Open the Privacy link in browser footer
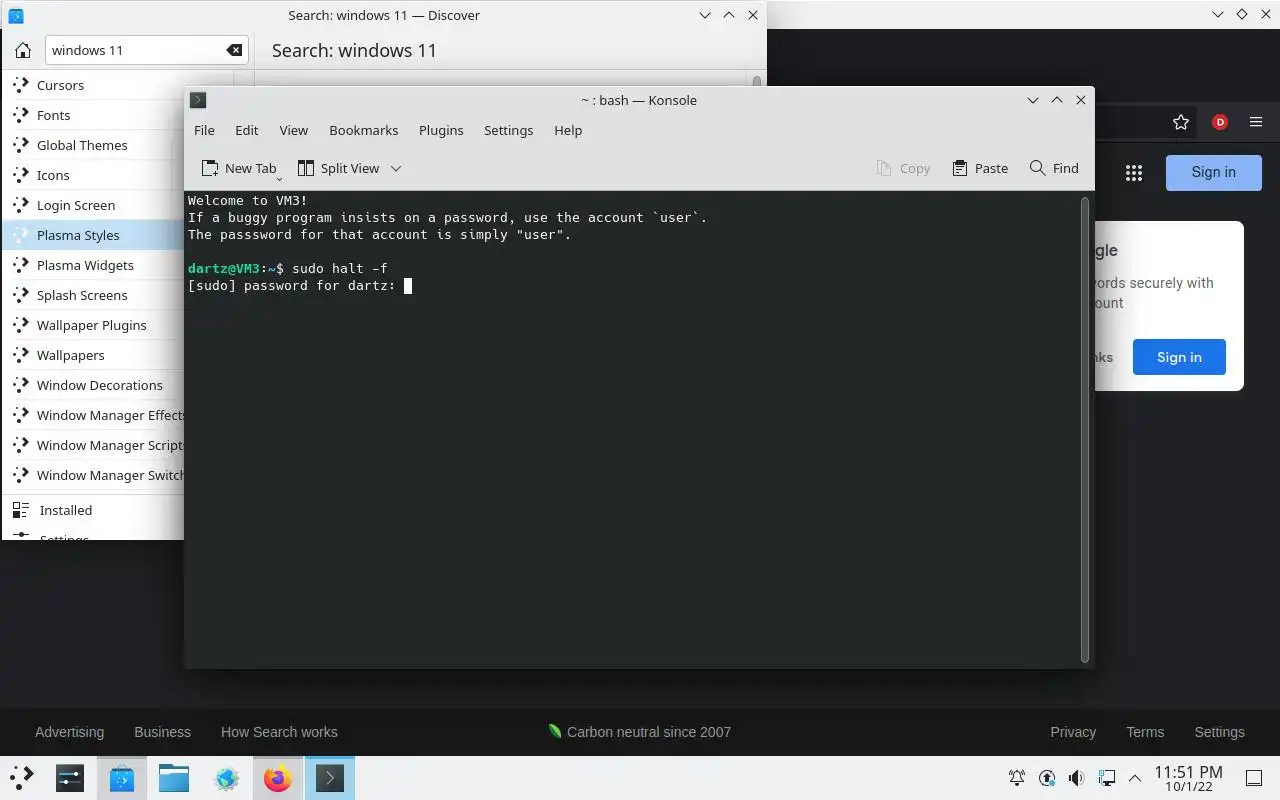This screenshot has height=800, width=1280. point(1073,732)
